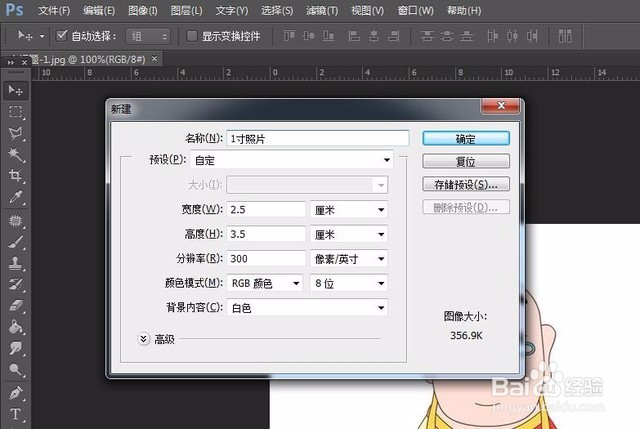Click the Photoshop Ps logo
Screen dimensions: 640x429
[x=14, y=10]
